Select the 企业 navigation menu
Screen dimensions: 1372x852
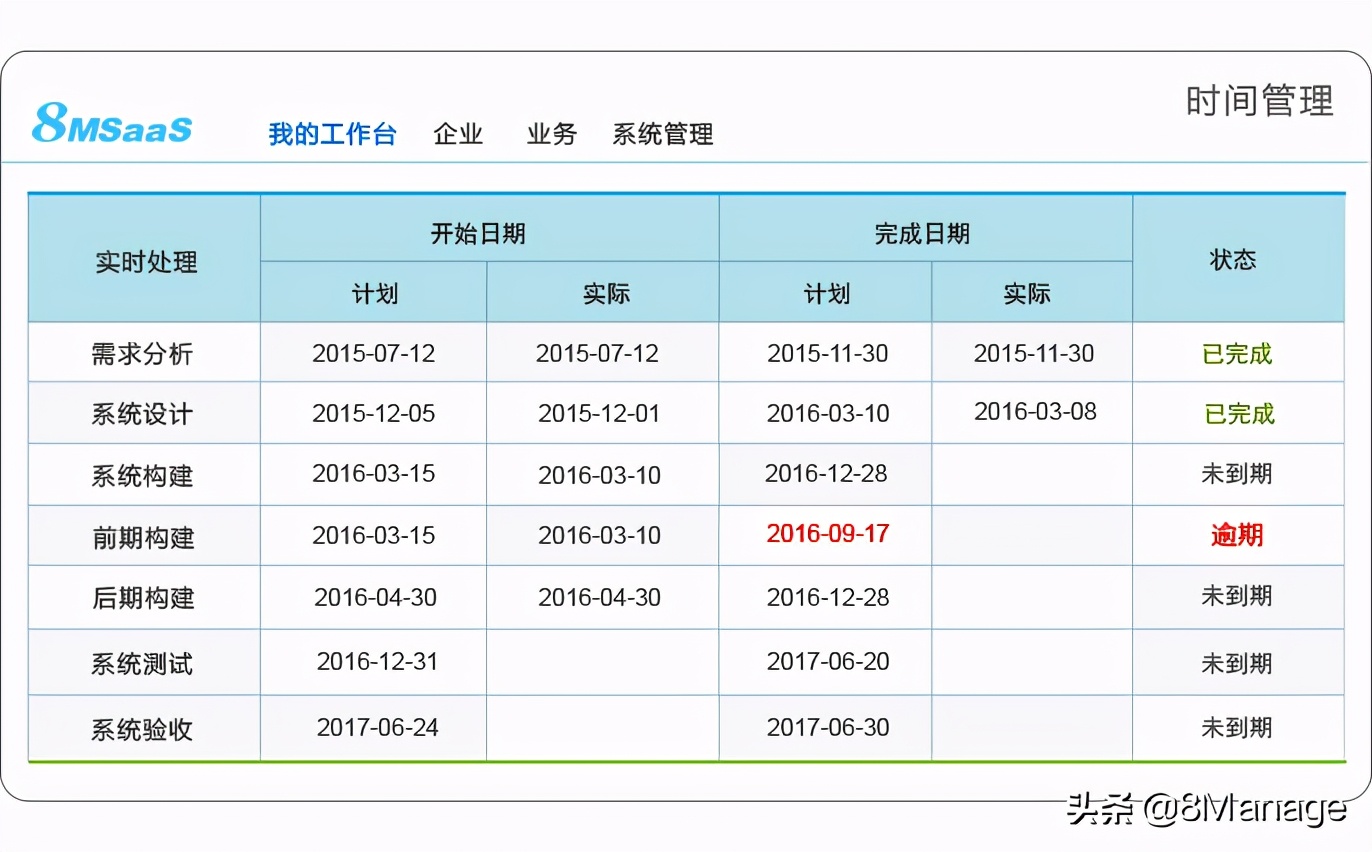point(458,134)
